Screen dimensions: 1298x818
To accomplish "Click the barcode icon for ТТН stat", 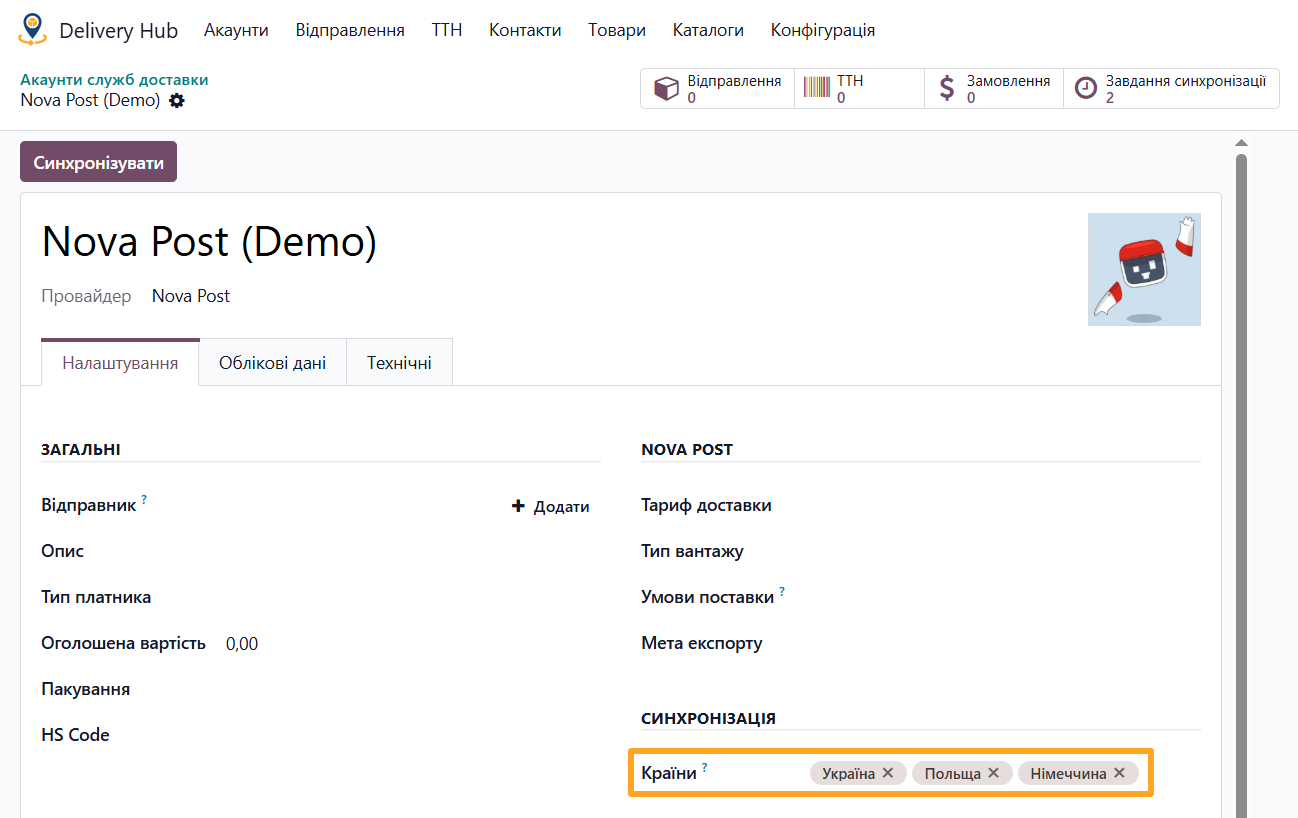I will click(x=817, y=88).
